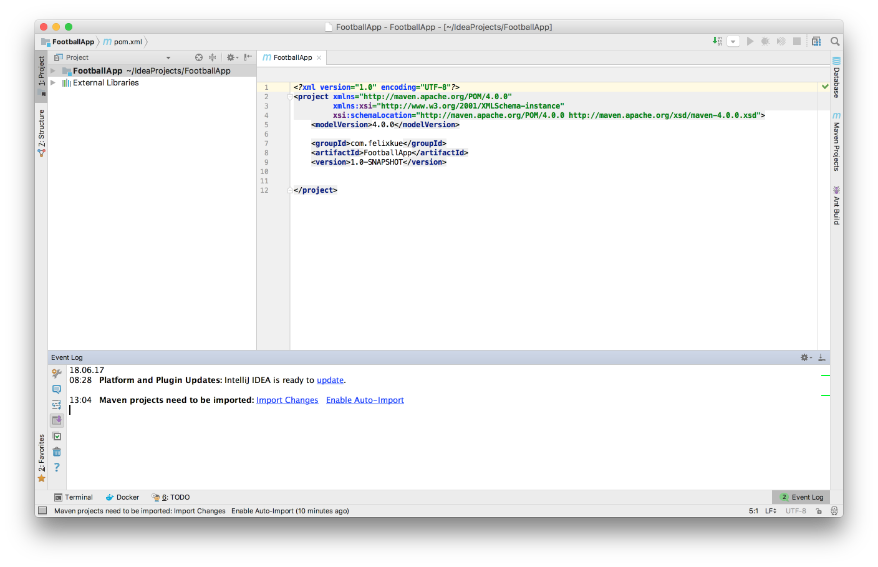Image resolution: width=878 pixels, height=567 pixels.
Task: Close the FootballApp editor tab
Action: pos(320,58)
